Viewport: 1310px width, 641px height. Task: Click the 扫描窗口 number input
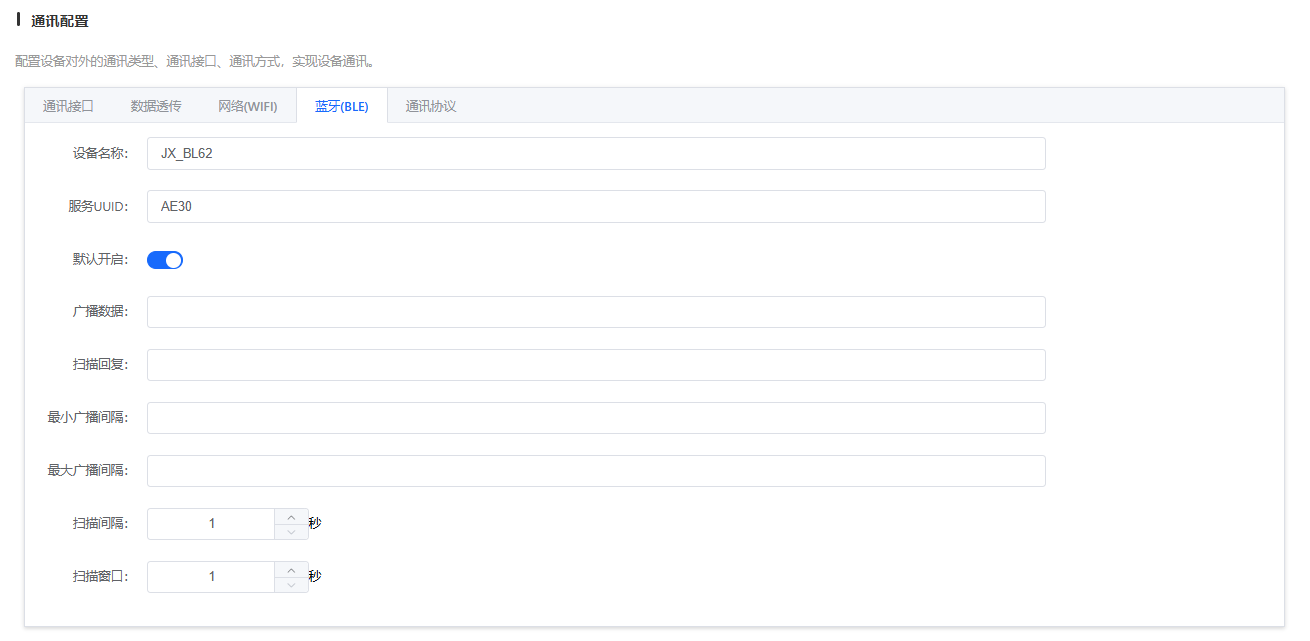(212, 577)
